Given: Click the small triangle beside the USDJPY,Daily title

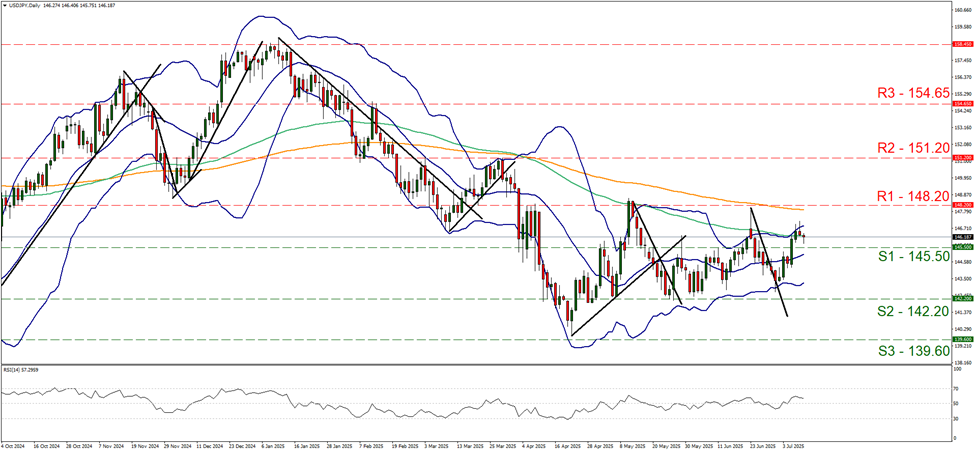Looking at the screenshot, I should [x=5, y=5].
